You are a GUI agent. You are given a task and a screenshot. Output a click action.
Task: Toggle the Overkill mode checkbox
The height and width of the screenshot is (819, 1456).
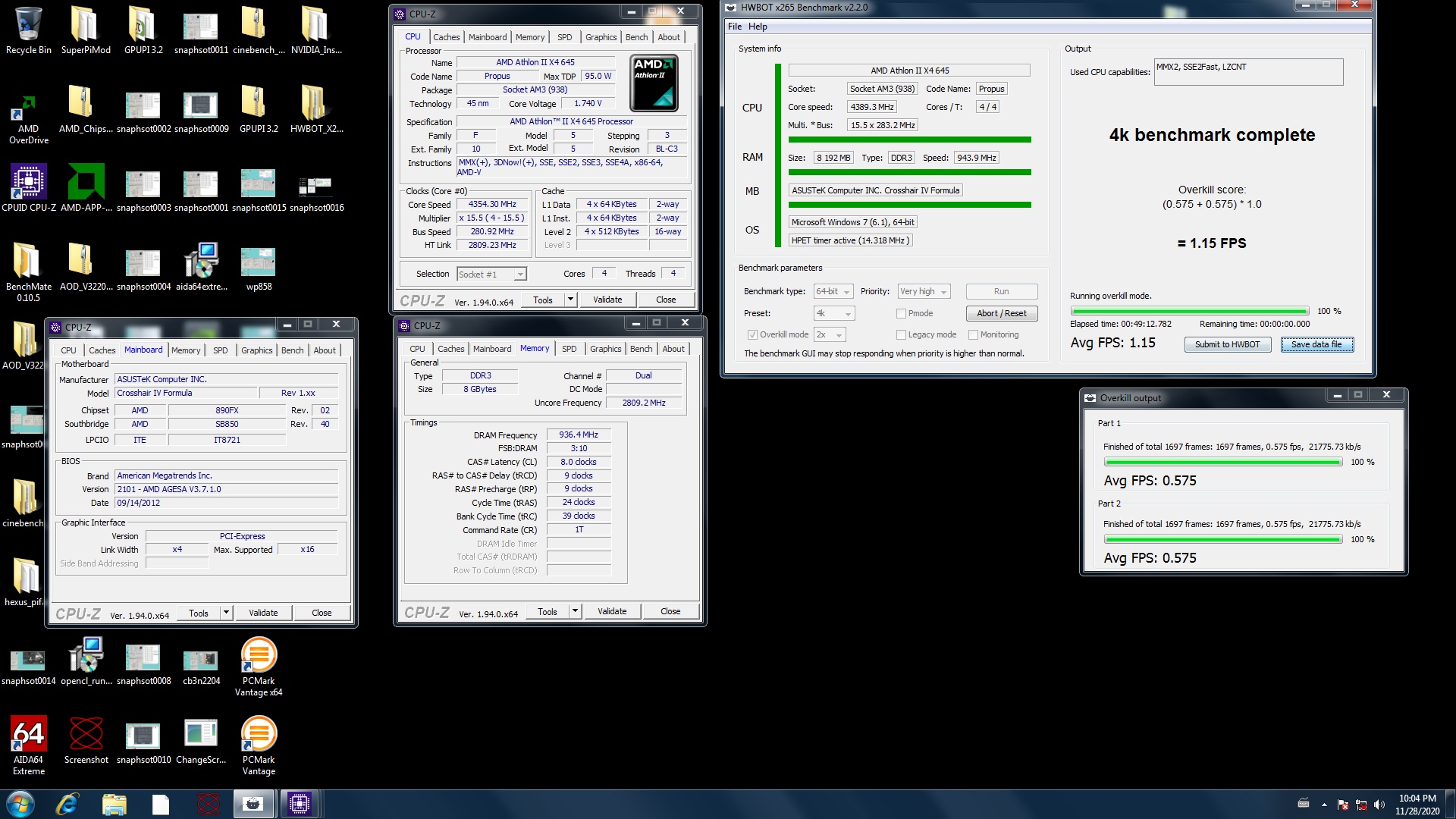click(752, 334)
